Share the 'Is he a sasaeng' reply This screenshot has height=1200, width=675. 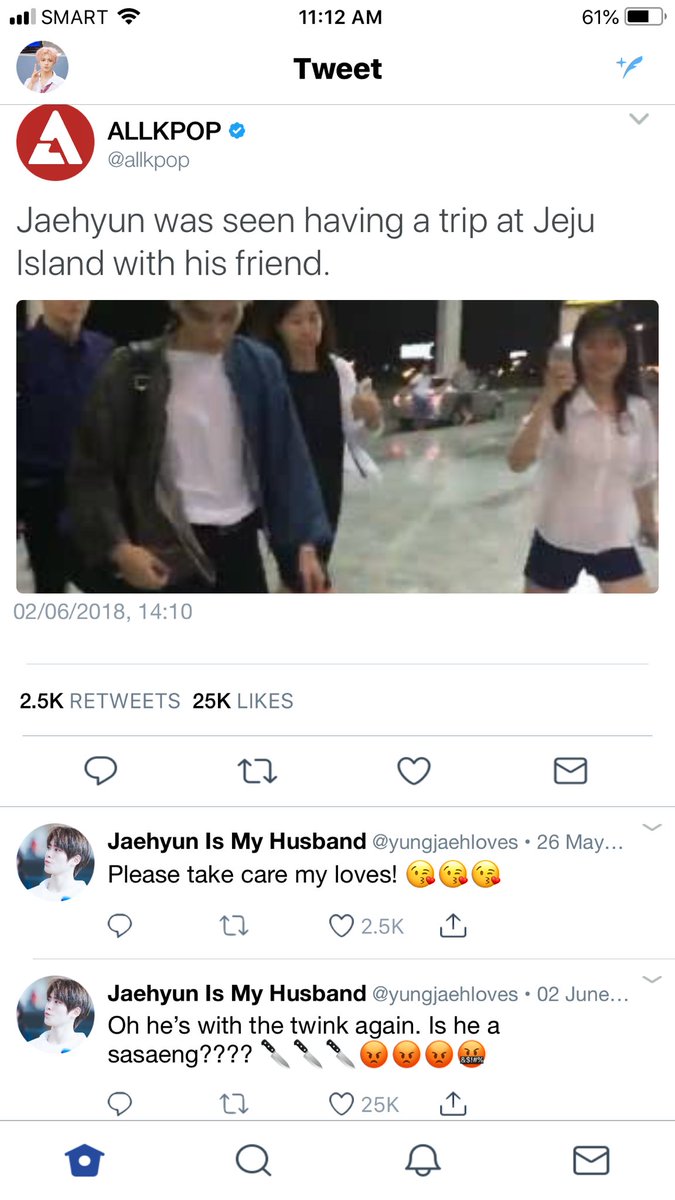[453, 1102]
